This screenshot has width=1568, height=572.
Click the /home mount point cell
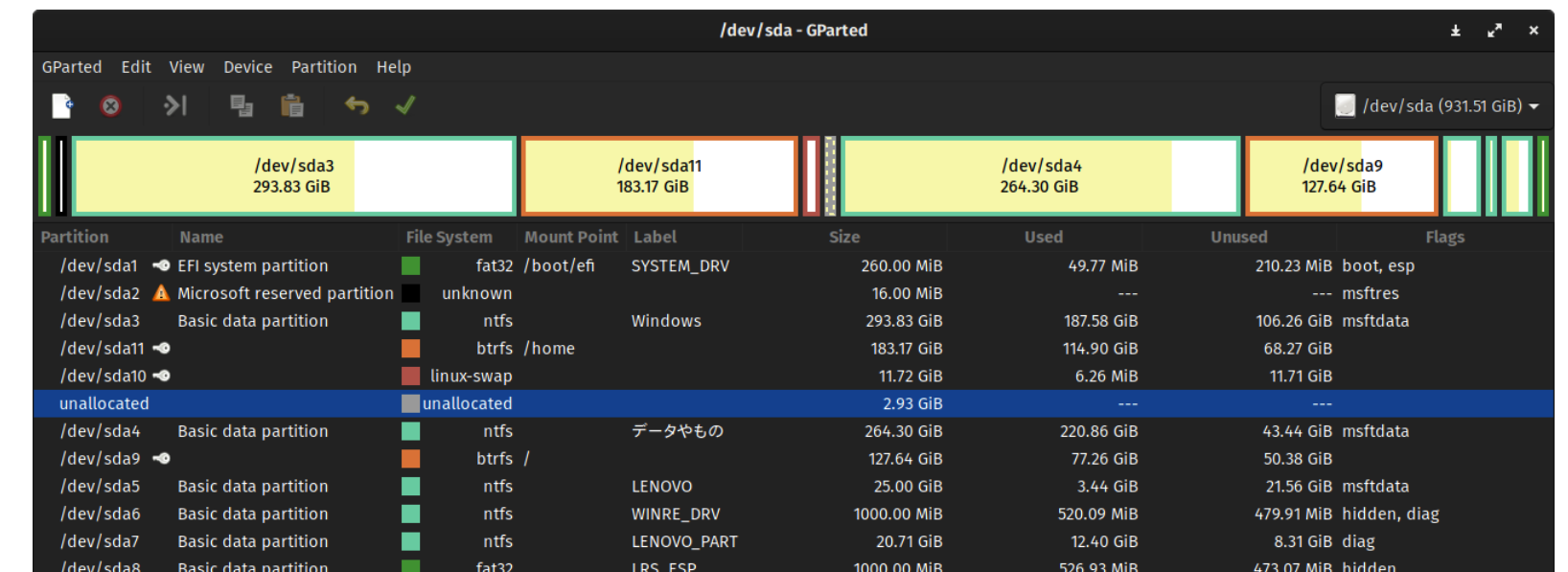pyautogui.click(x=549, y=349)
